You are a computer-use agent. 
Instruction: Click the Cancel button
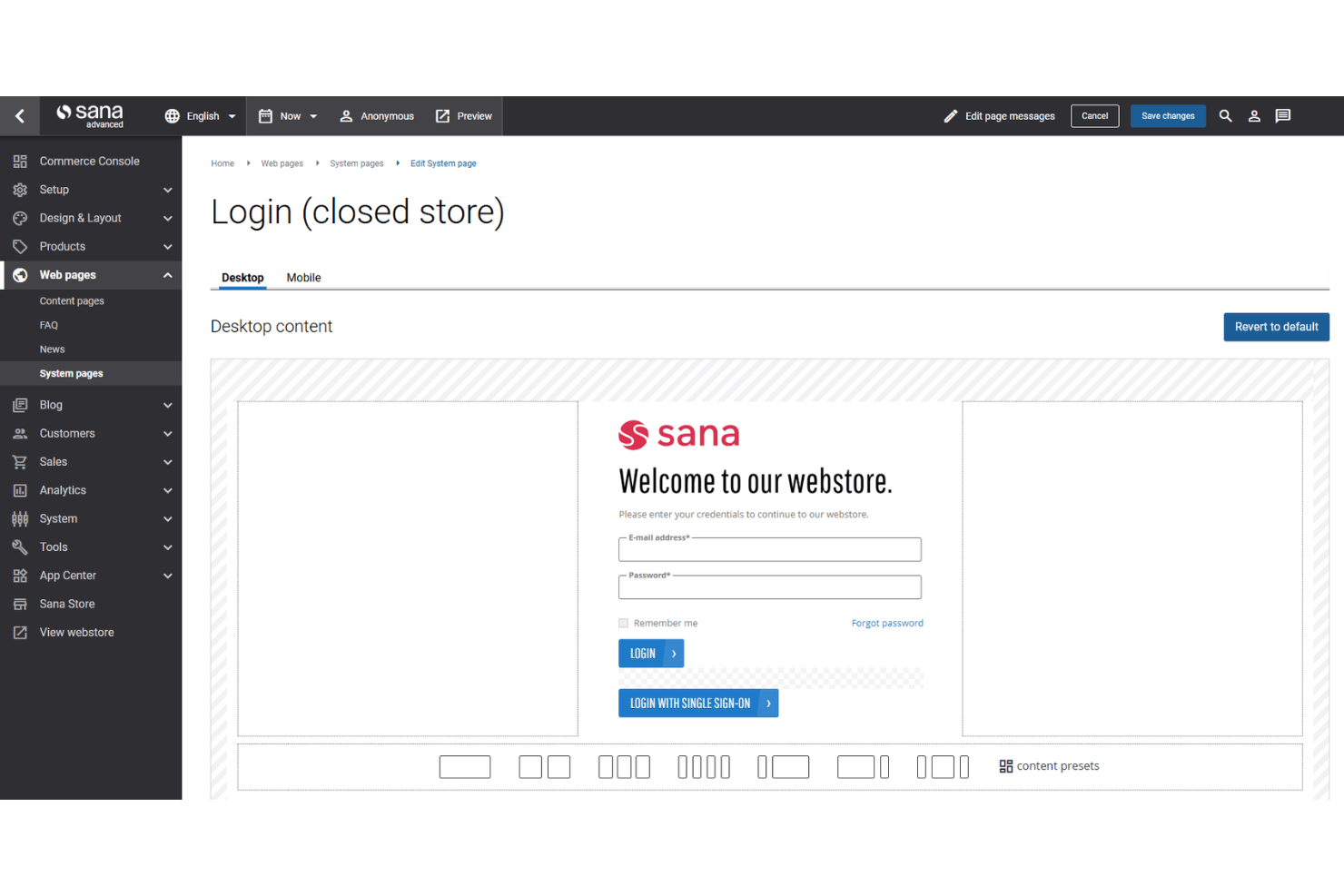[x=1094, y=116]
